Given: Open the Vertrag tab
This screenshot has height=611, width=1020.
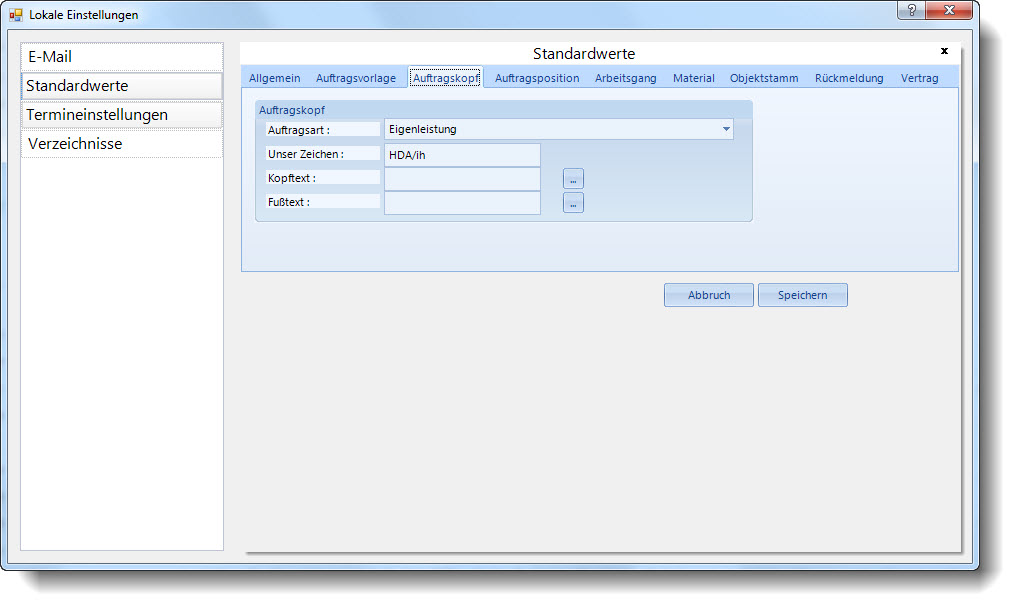Looking at the screenshot, I should pyautogui.click(x=919, y=78).
